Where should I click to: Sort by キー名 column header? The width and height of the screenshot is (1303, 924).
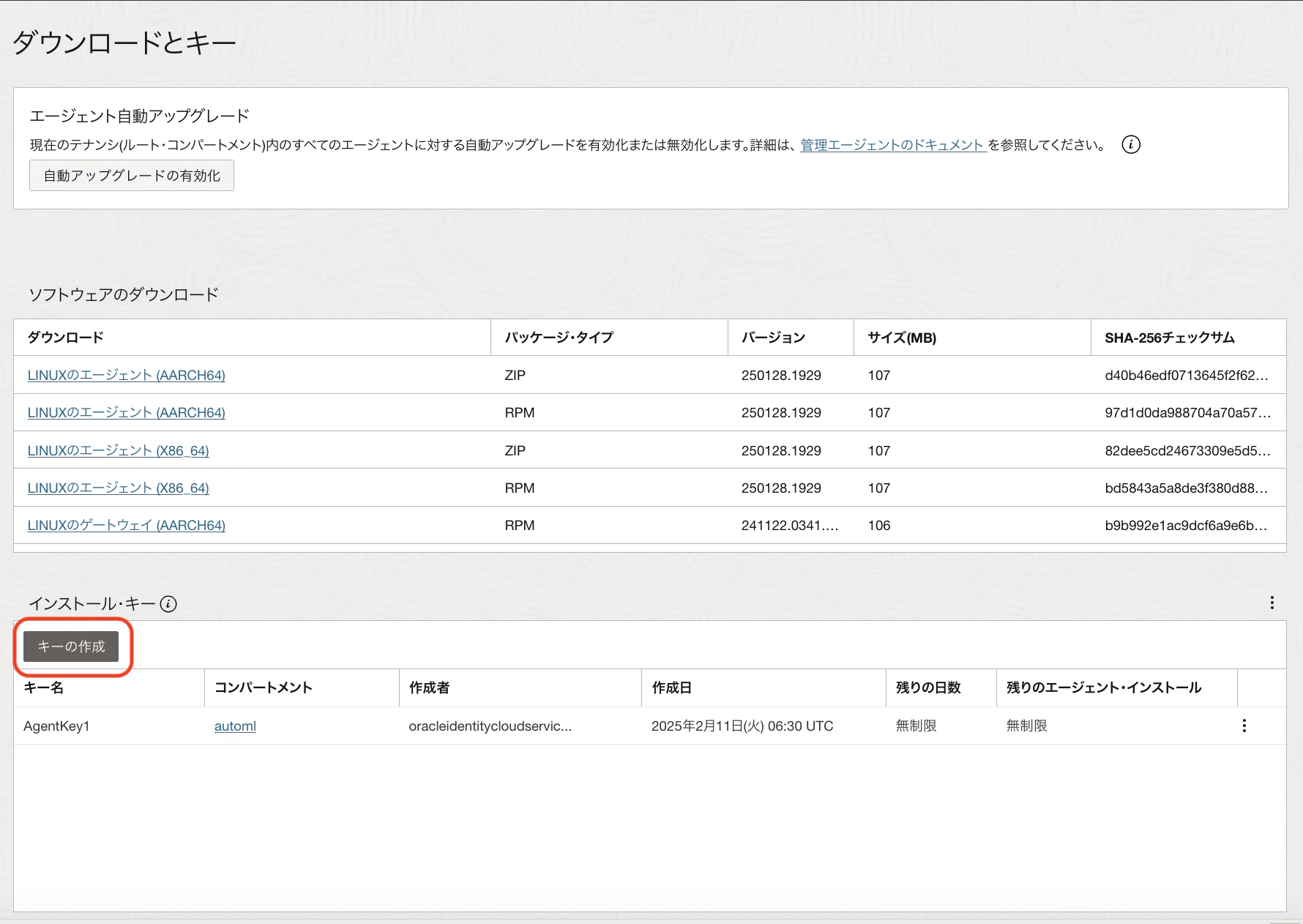click(x=44, y=688)
